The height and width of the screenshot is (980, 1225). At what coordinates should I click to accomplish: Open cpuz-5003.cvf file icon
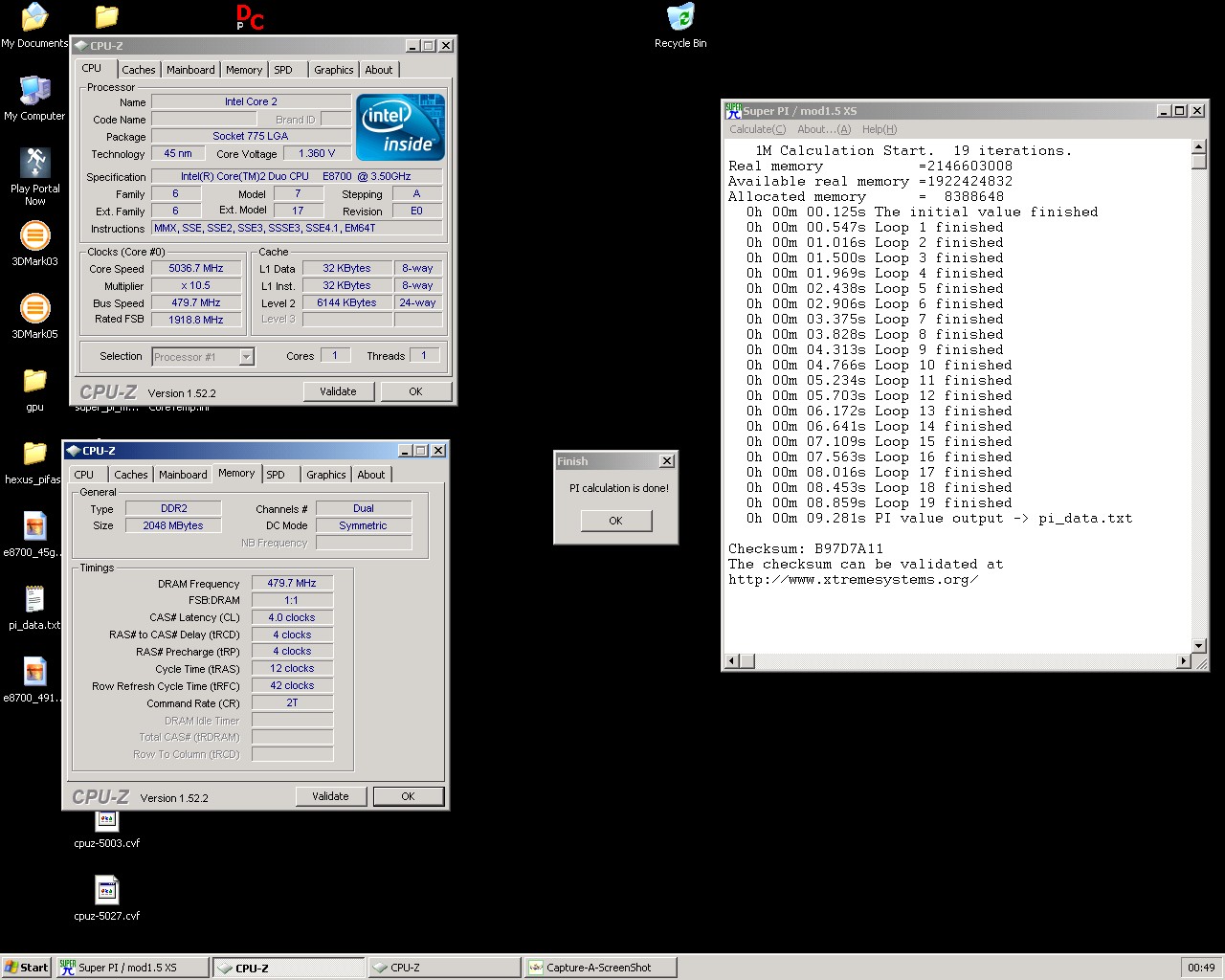(106, 829)
